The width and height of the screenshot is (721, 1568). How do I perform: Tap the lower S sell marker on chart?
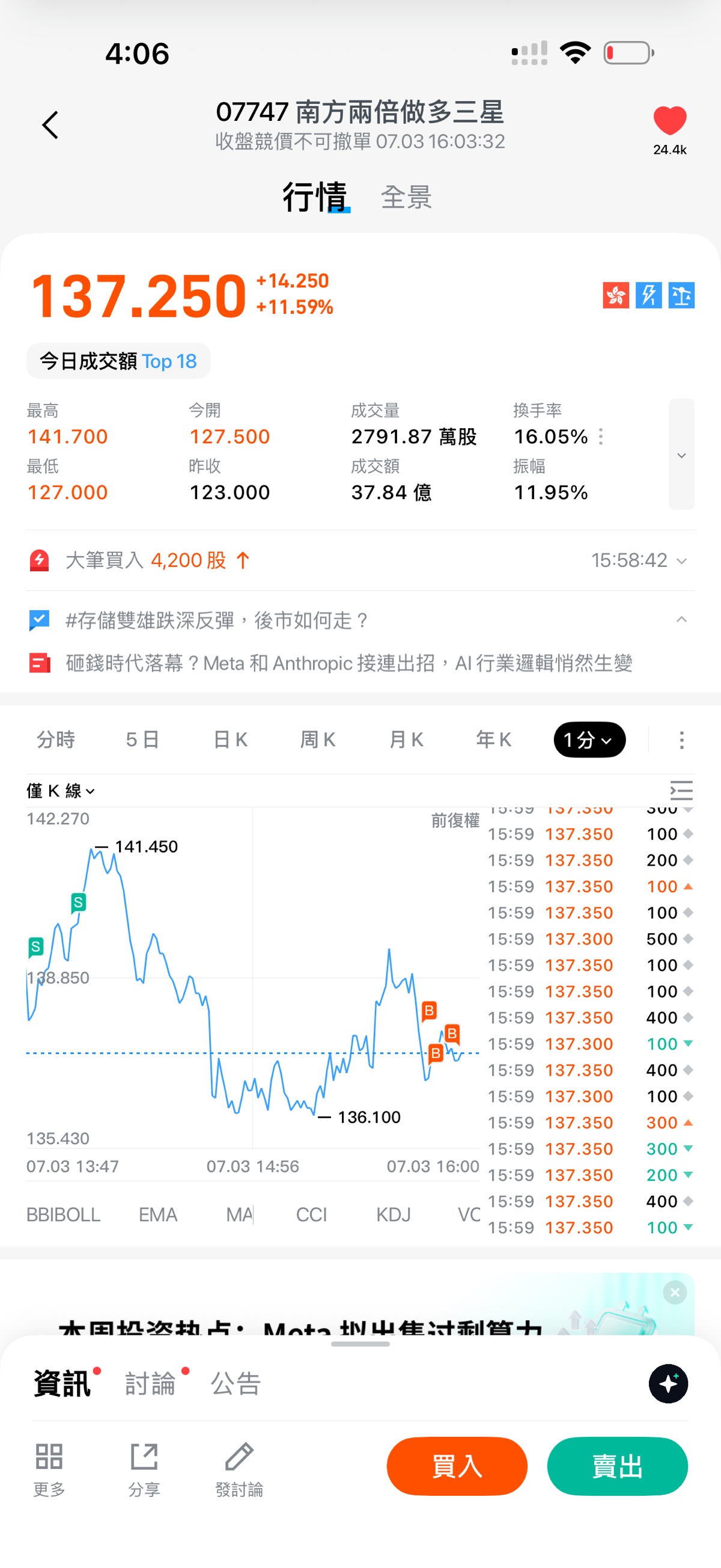pyautogui.click(x=36, y=946)
